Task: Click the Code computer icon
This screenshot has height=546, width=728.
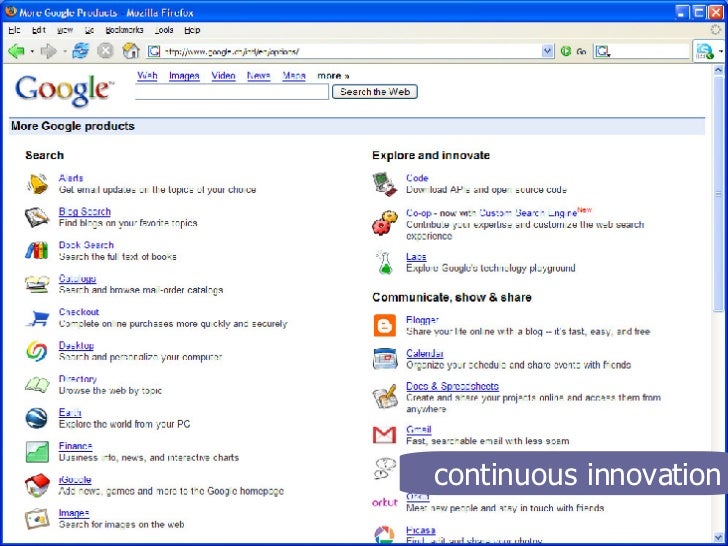Action: [385, 184]
